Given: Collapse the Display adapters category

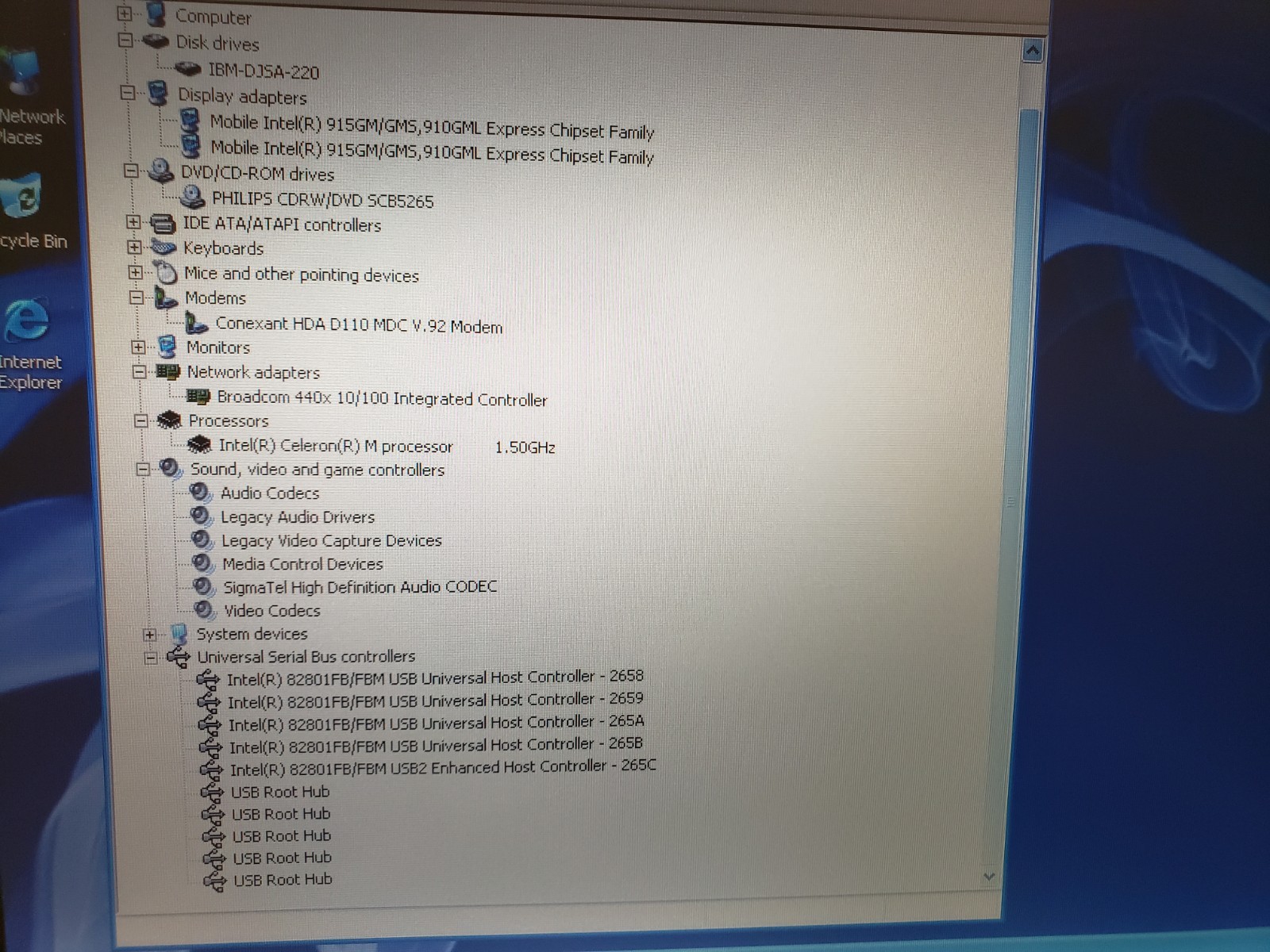Looking at the screenshot, I should click(x=128, y=93).
